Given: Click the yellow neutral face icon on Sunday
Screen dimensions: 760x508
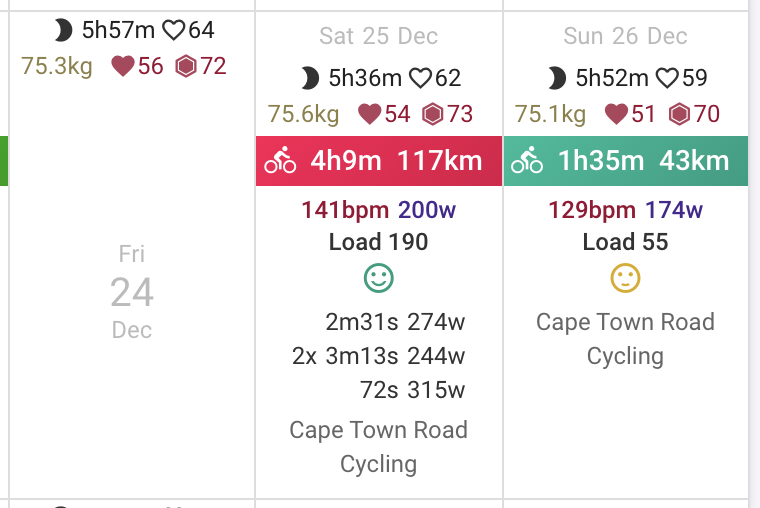Looking at the screenshot, I should [x=625, y=278].
